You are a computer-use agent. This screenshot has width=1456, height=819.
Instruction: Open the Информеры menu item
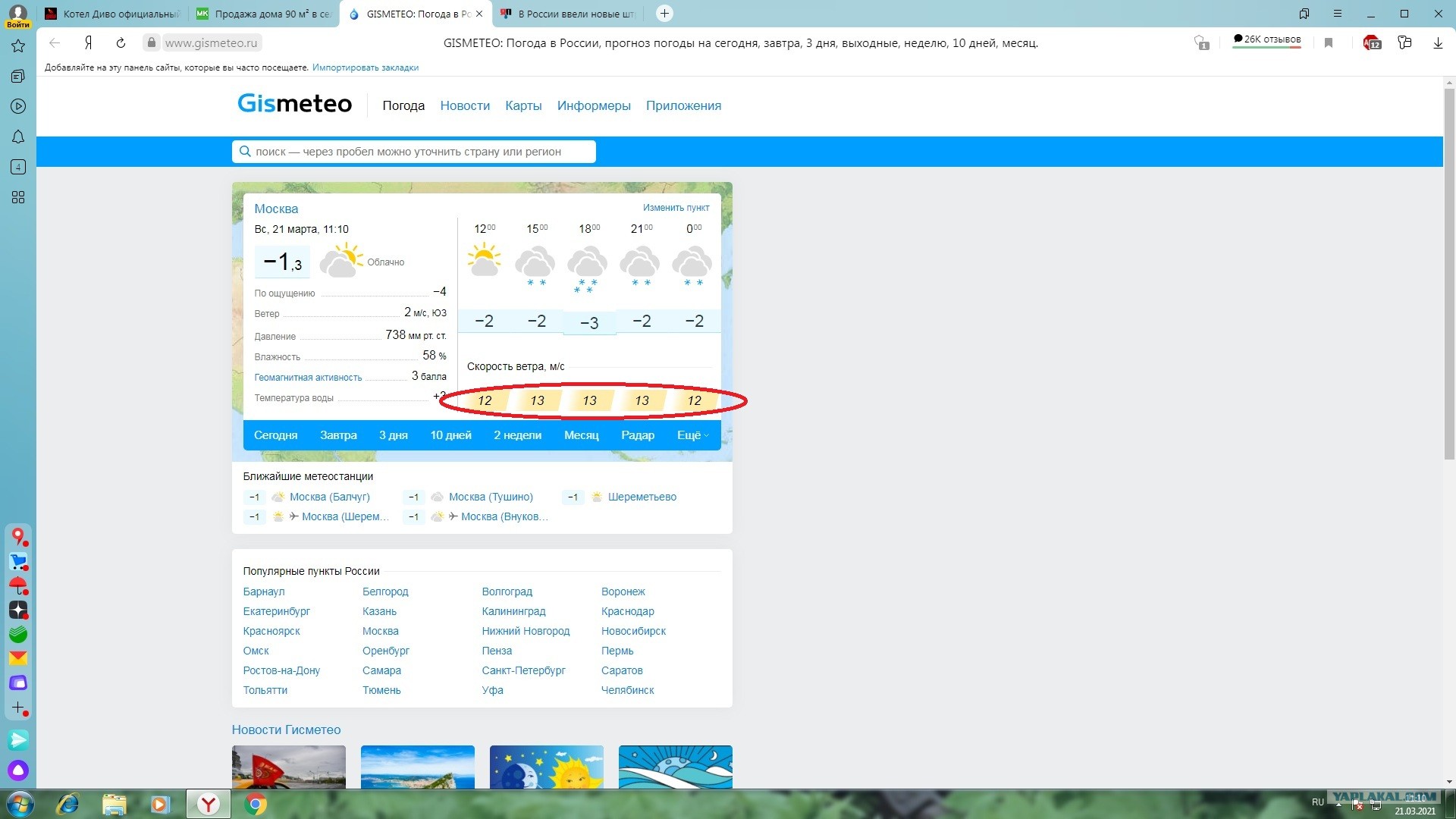[x=594, y=106]
